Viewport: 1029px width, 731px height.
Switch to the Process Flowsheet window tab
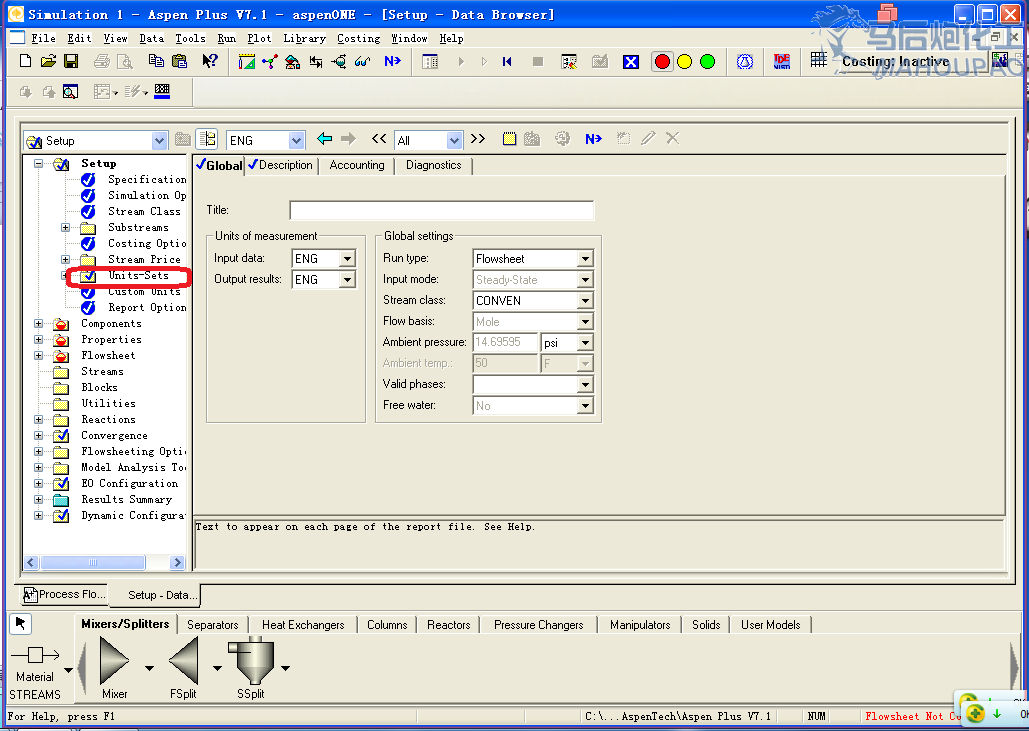(64, 595)
